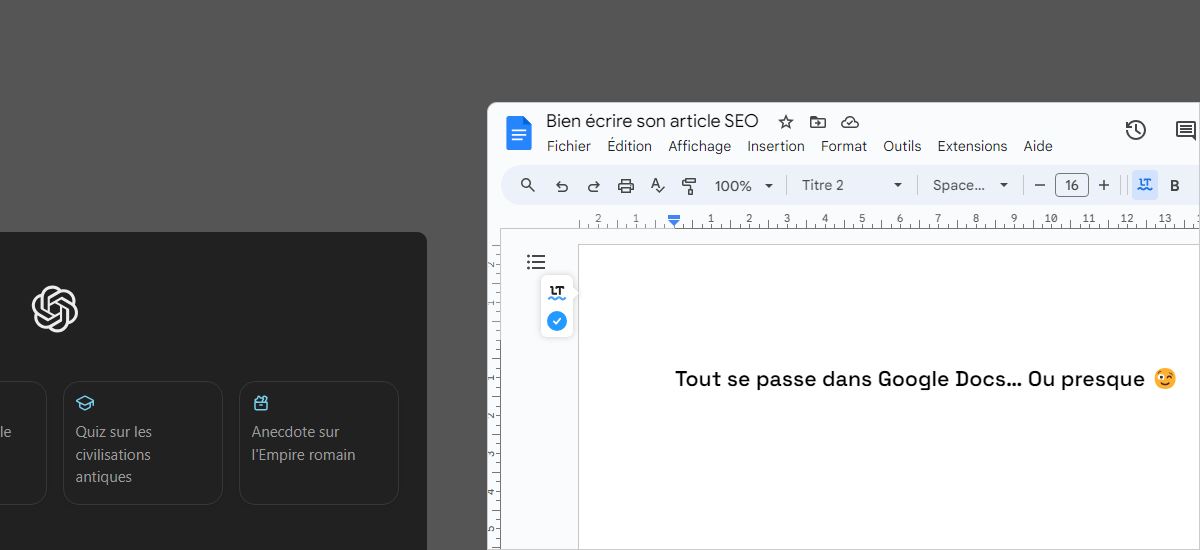
Task: Print the document
Action: point(626,186)
